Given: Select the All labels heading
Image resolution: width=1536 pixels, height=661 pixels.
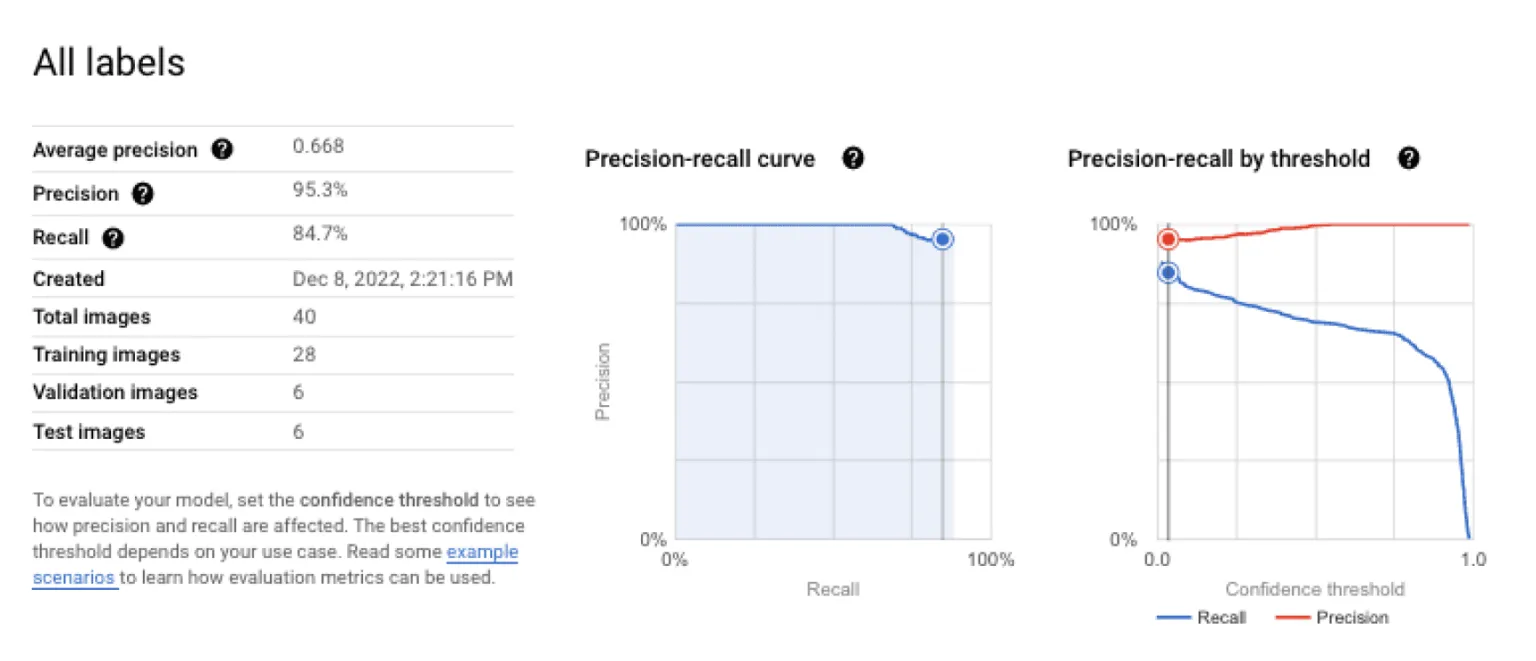Looking at the screenshot, I should 109,62.
